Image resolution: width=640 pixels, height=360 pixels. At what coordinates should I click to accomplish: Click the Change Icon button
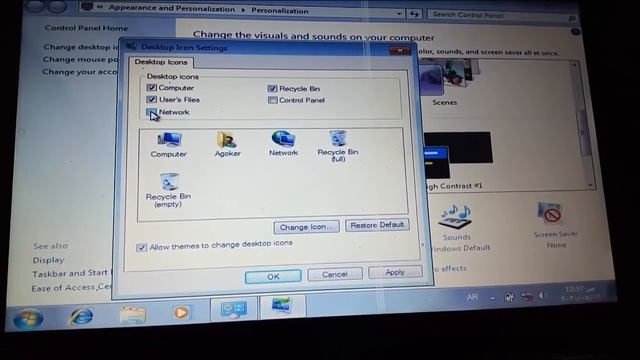coord(307,227)
